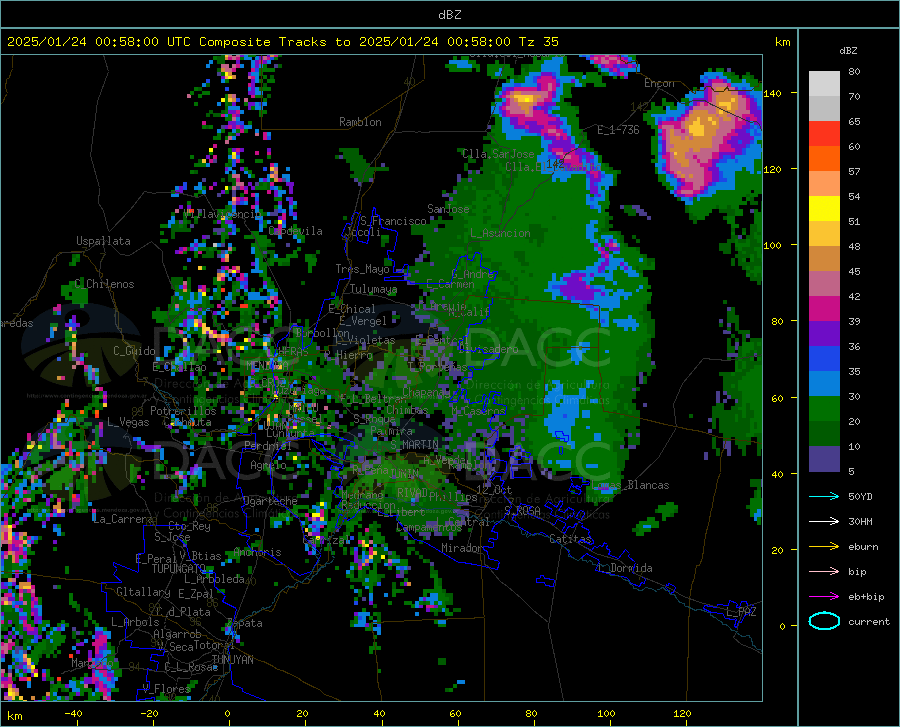Click the 'L_Asuncion' map label

tap(500, 233)
